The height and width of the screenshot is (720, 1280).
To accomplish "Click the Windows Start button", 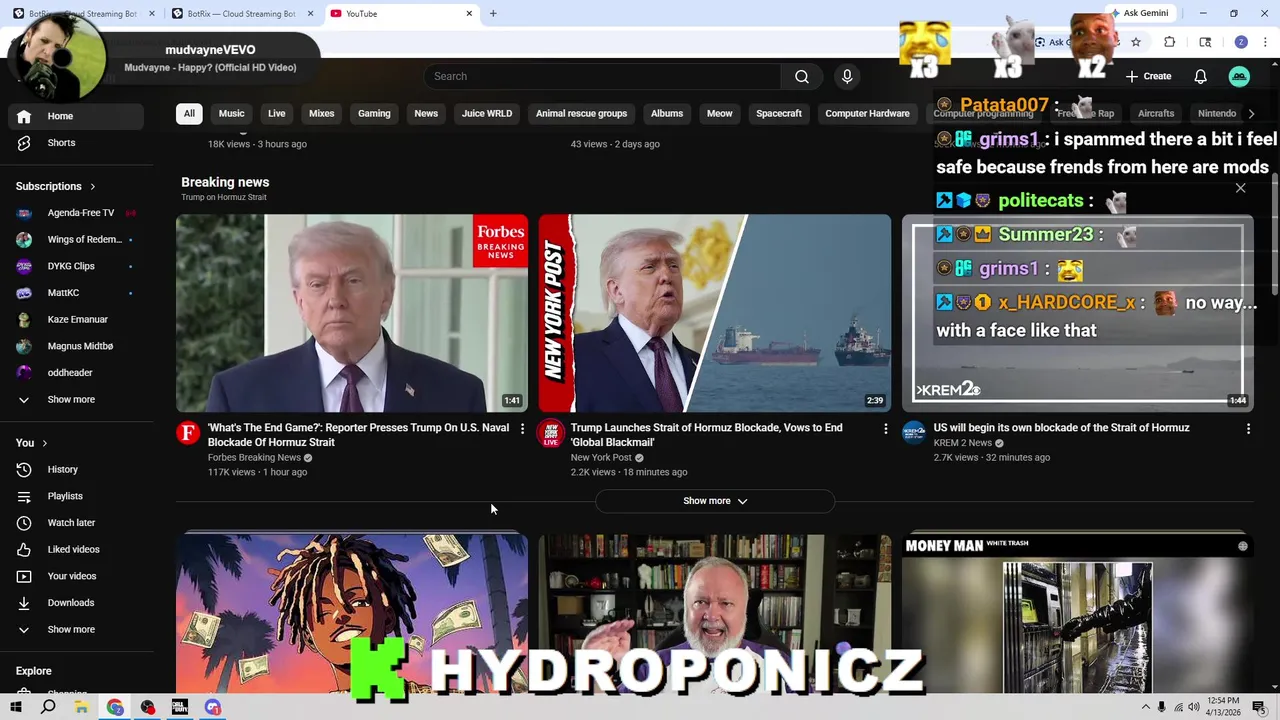I will coord(15,707).
